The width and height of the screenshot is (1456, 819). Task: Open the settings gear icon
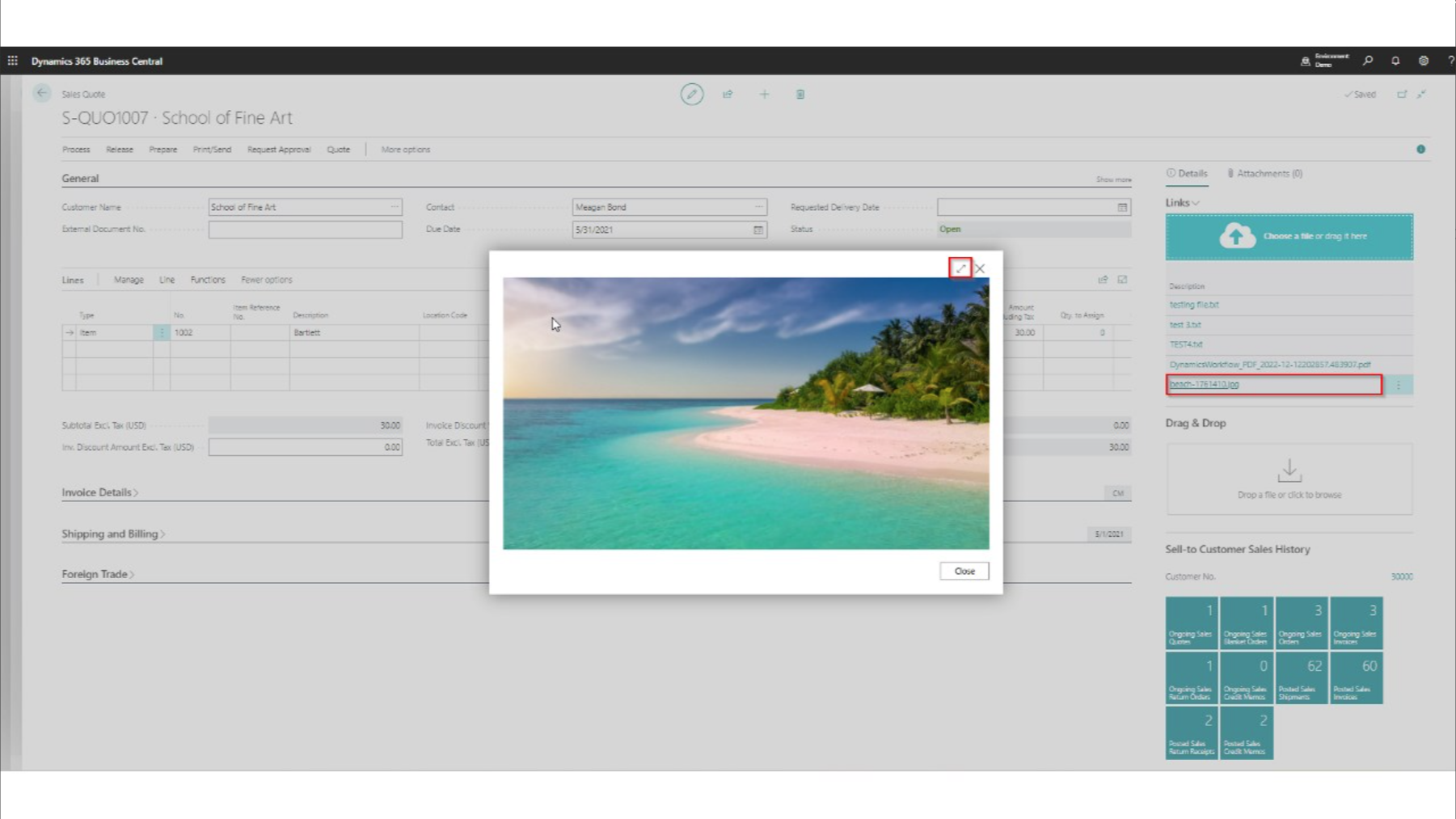(1424, 61)
